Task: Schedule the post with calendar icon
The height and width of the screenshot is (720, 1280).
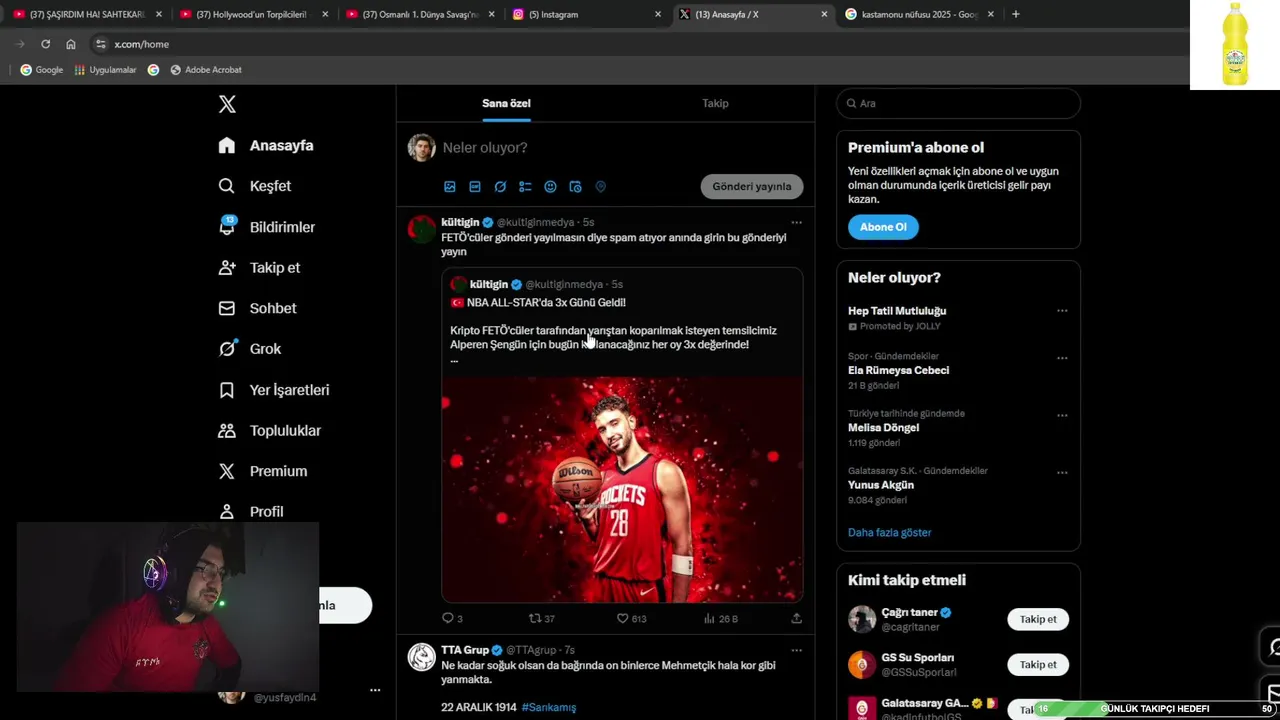Action: [x=575, y=186]
